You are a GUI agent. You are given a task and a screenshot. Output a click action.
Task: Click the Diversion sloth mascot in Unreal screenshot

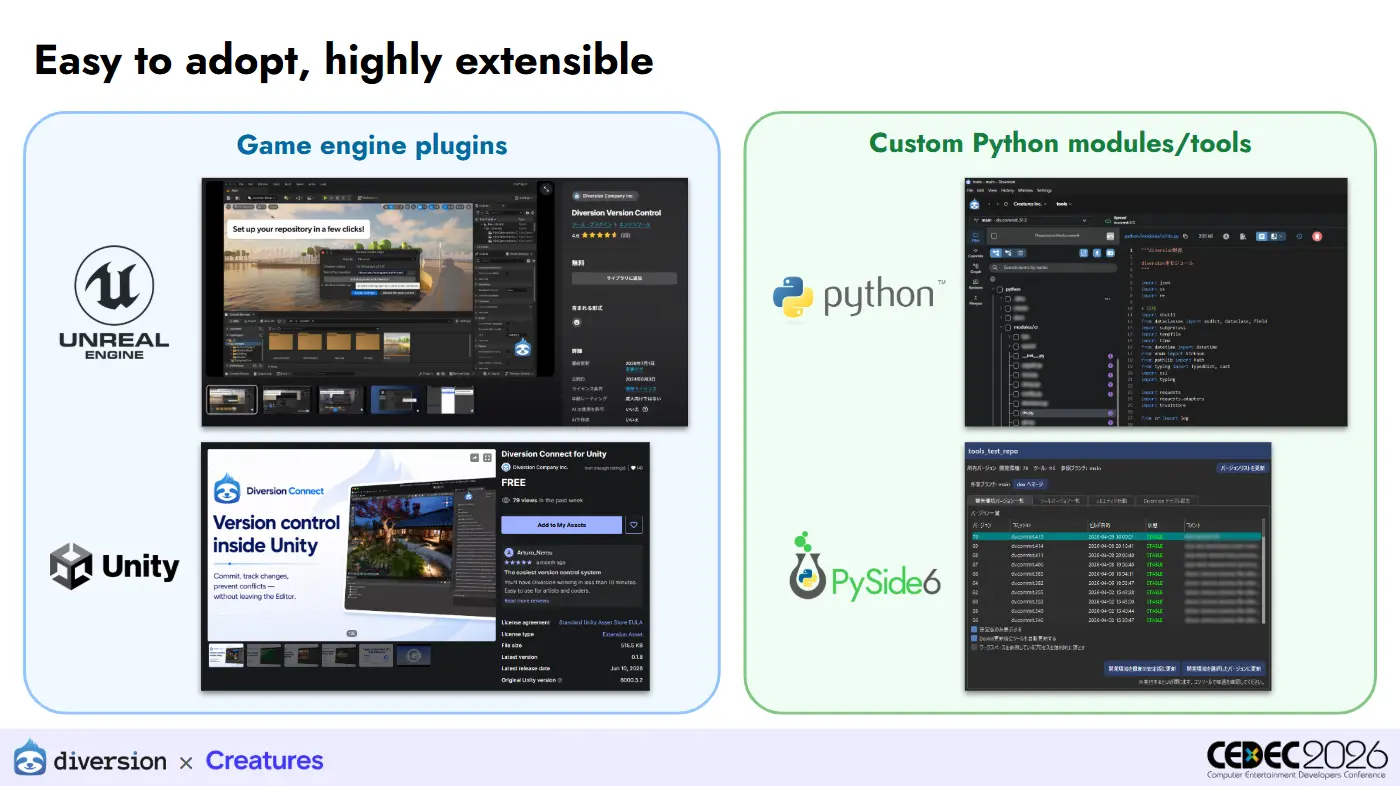pyautogui.click(x=523, y=347)
